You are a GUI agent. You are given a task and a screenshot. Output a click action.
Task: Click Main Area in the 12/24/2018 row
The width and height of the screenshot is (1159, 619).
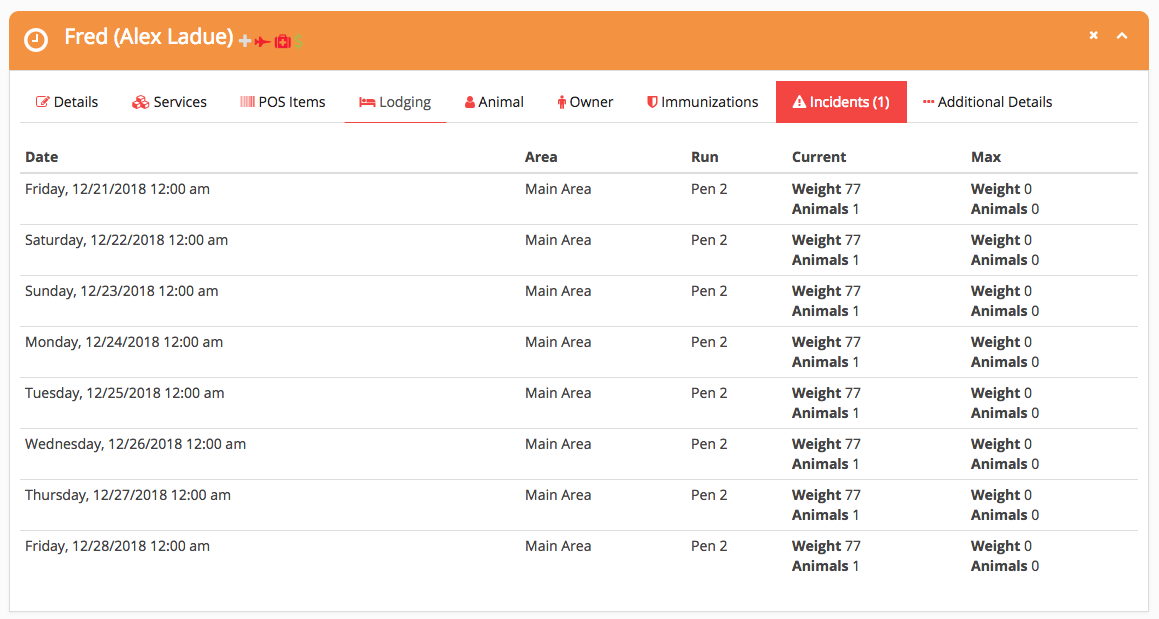[558, 342]
